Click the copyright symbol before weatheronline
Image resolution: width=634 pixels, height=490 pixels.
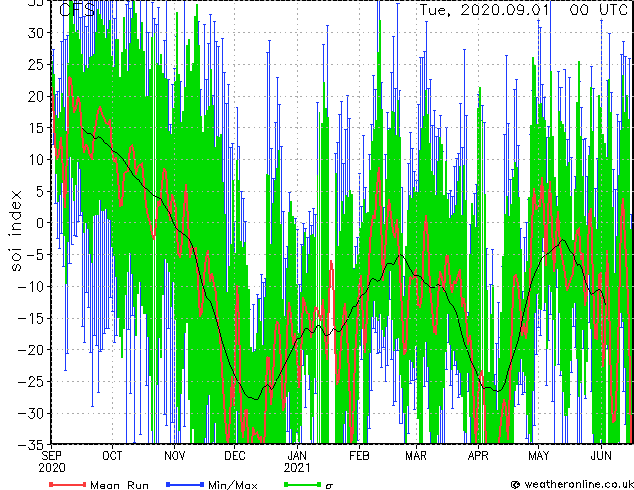[515, 484]
